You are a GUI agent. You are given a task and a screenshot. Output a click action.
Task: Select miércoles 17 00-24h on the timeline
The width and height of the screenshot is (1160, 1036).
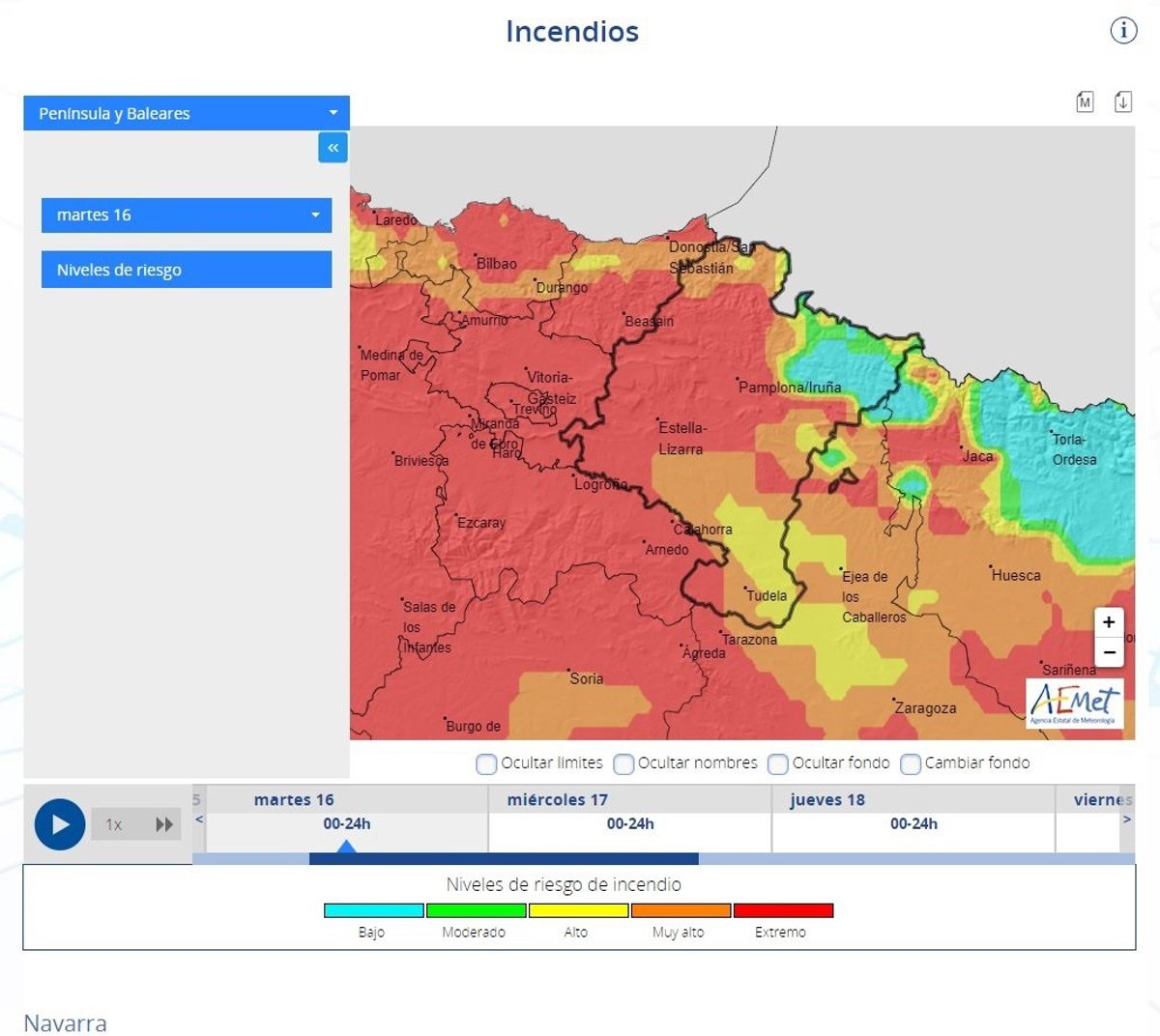click(x=630, y=824)
